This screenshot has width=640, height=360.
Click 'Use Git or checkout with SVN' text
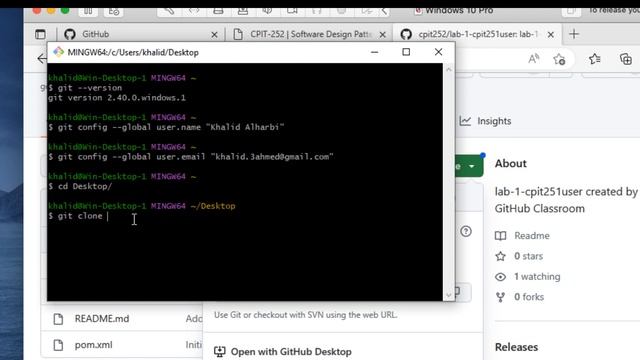[305, 315]
